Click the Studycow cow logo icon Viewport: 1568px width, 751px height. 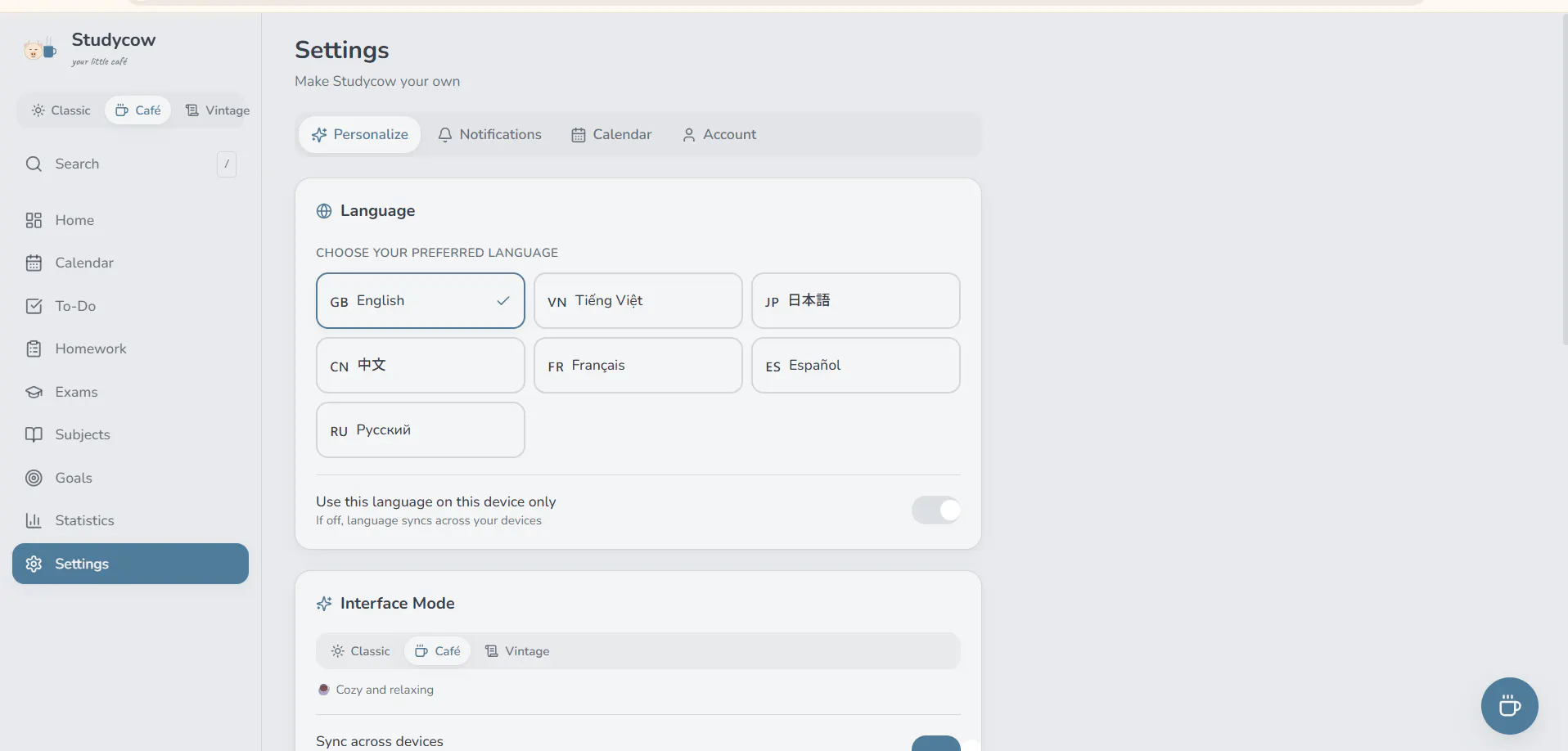pos(39,49)
